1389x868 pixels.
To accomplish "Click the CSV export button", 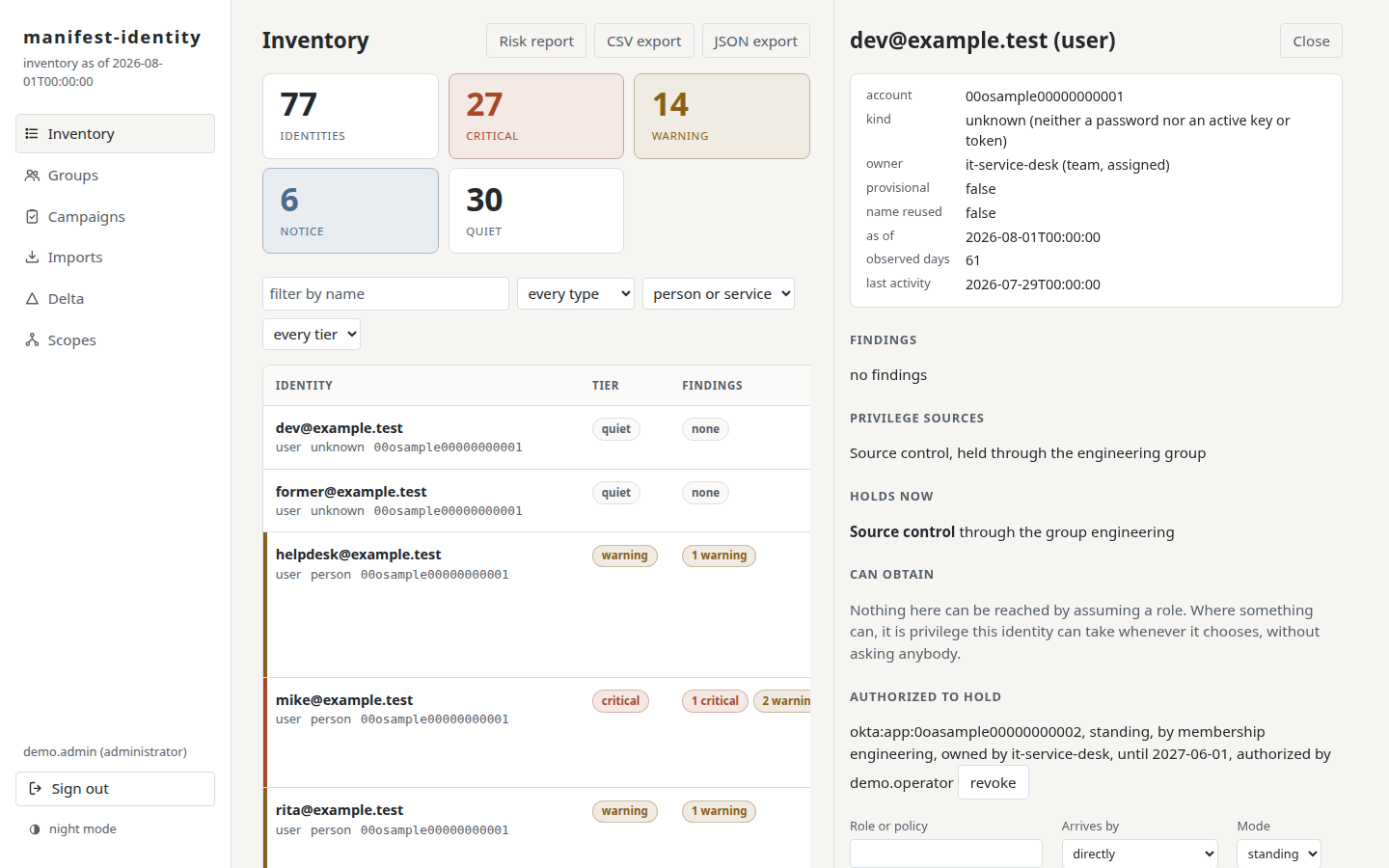I will click(x=644, y=41).
